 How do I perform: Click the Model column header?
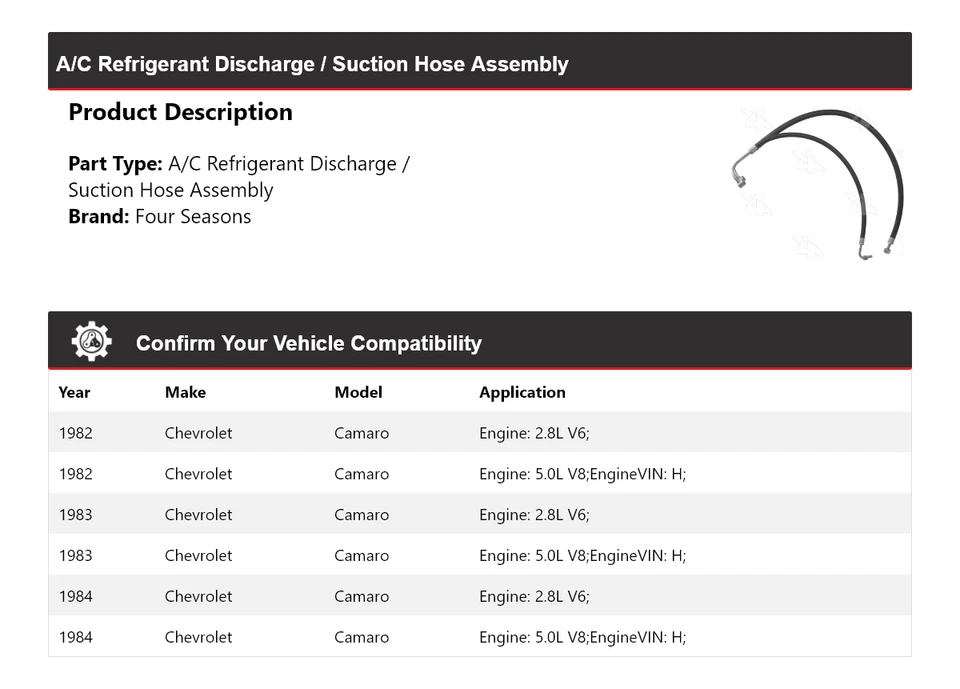click(x=358, y=392)
